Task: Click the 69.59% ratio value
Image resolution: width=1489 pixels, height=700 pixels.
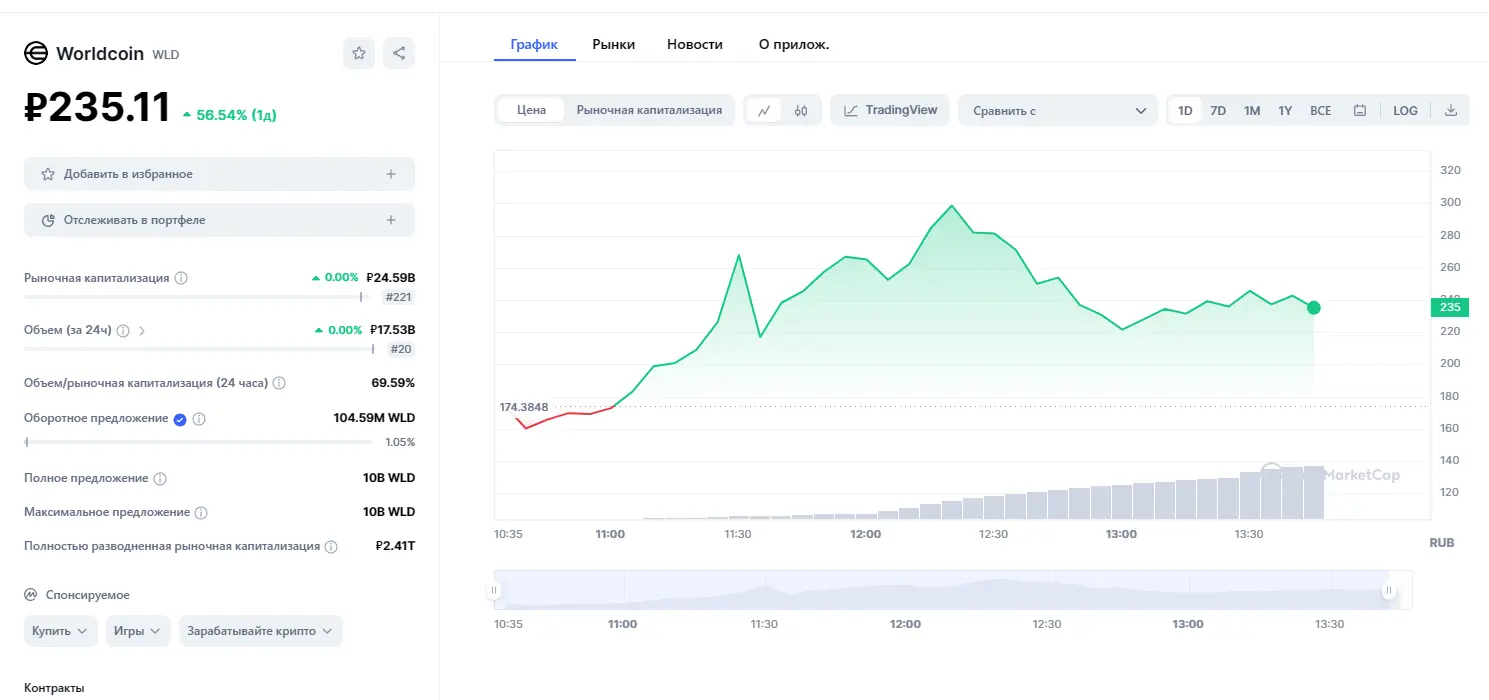Action: point(393,383)
